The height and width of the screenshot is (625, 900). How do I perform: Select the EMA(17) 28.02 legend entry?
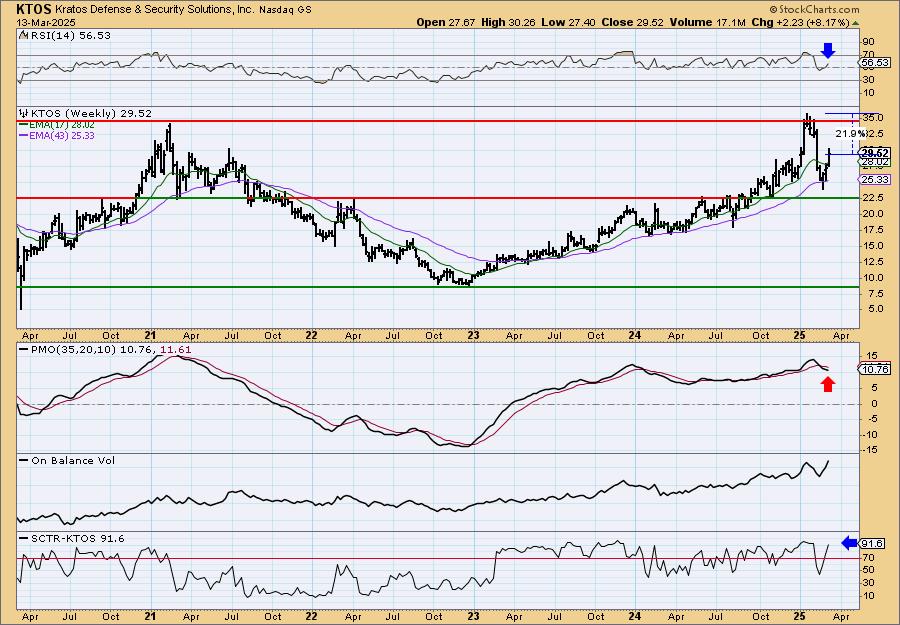click(x=57, y=125)
